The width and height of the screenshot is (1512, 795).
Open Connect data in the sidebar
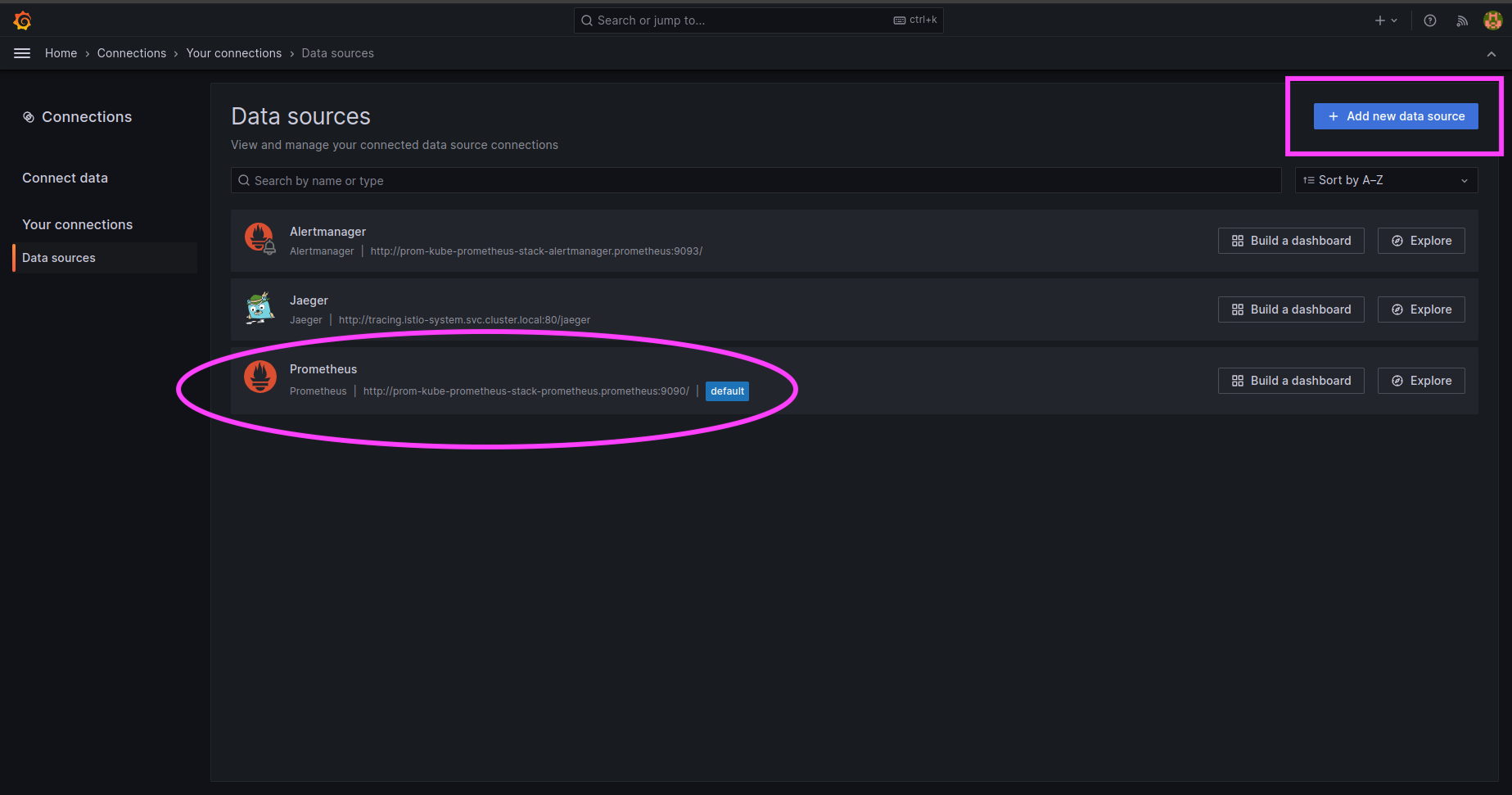[65, 178]
